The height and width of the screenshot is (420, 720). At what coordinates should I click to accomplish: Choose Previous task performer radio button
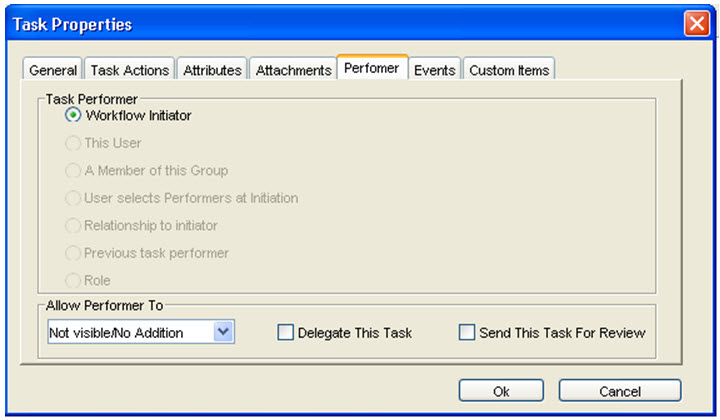73,253
